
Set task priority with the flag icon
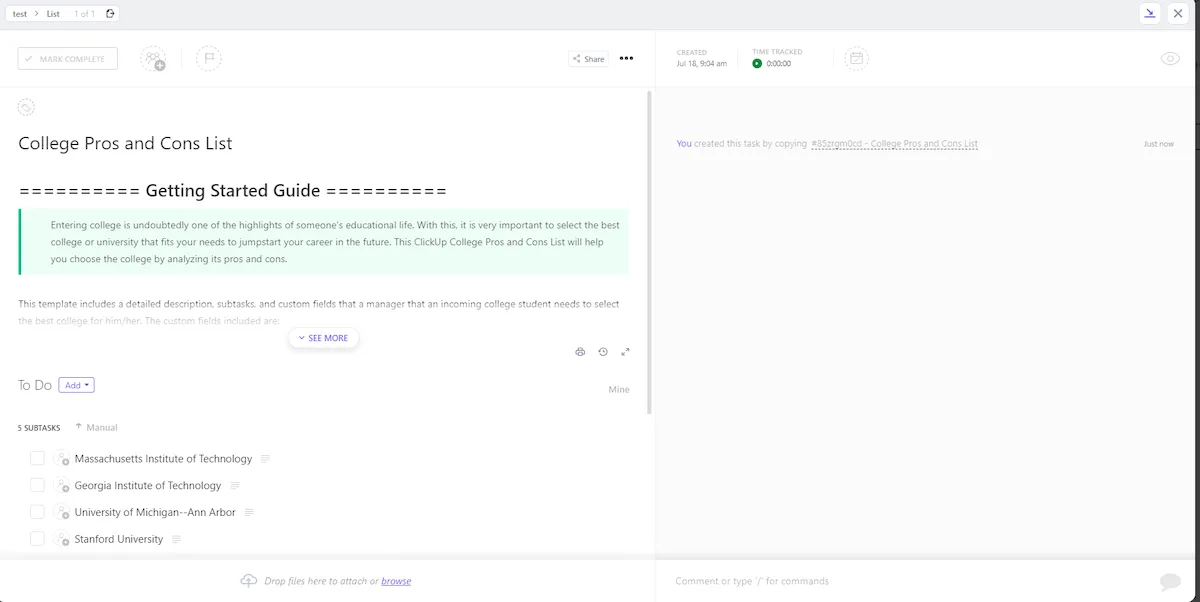209,59
